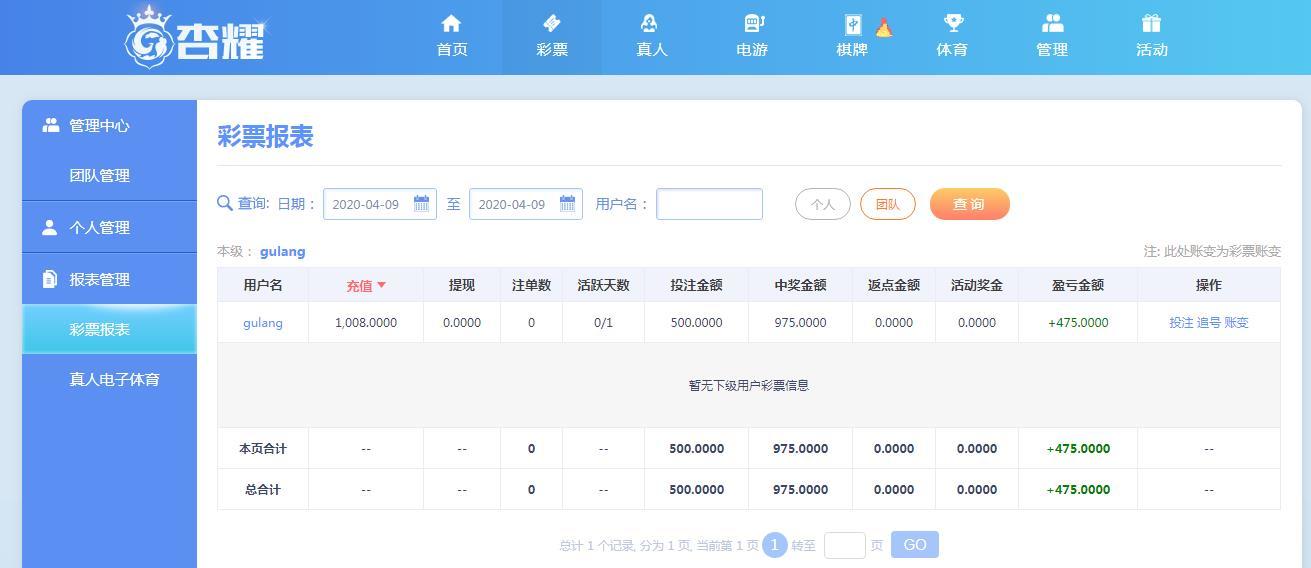Click the start date input field

[x=379, y=204]
